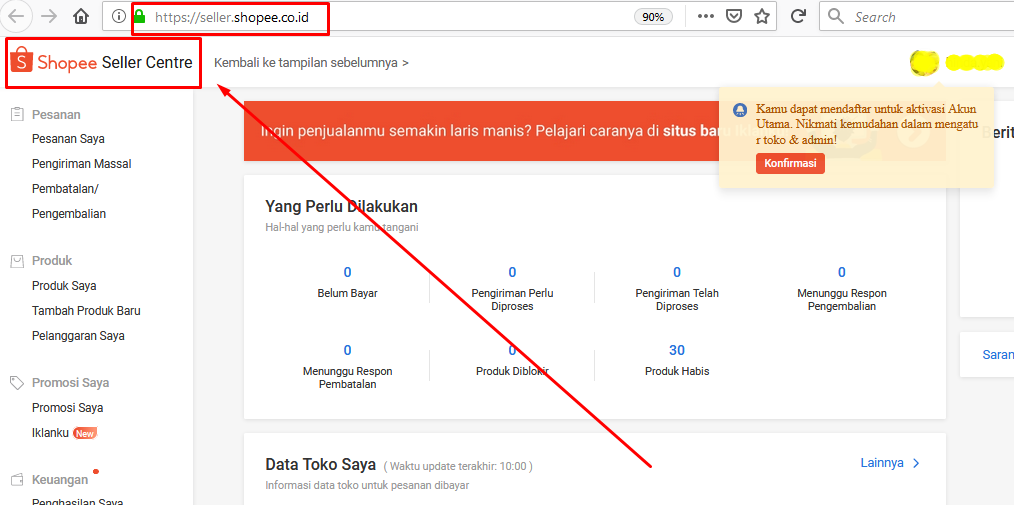Click the Konfirmasi button
Image resolution: width=1014 pixels, height=505 pixels.
pos(790,164)
